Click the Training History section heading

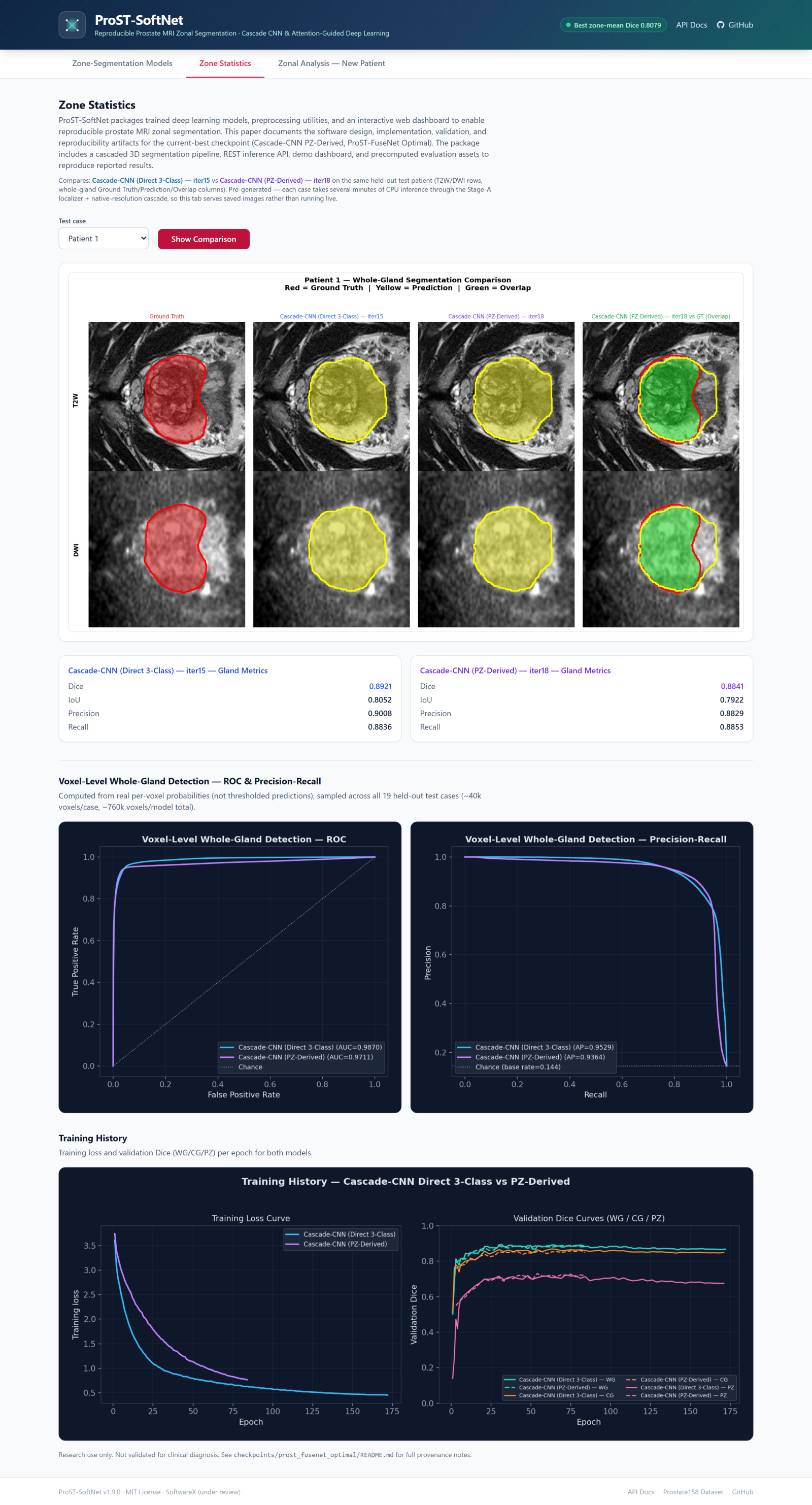93,1138
